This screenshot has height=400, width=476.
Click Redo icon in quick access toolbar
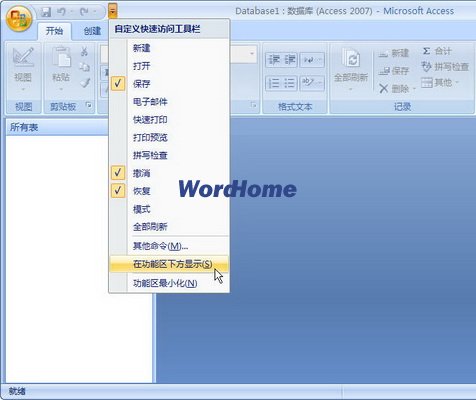(84, 12)
